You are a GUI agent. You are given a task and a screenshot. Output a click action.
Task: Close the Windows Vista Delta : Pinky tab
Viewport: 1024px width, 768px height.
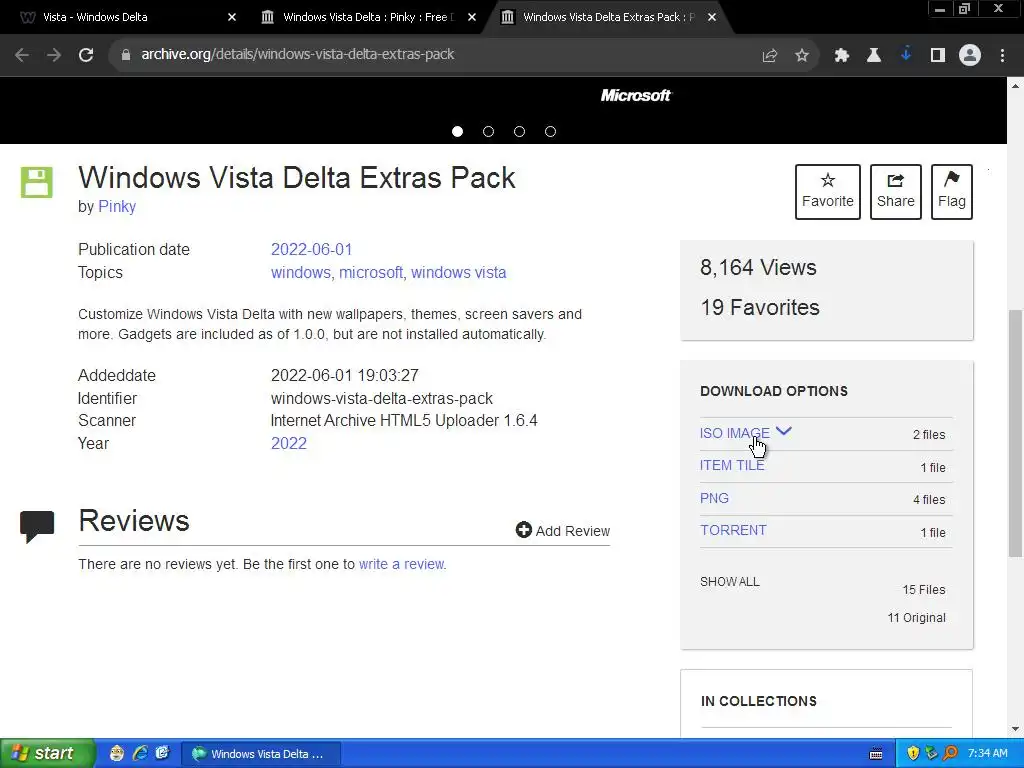pyautogui.click(x=472, y=17)
